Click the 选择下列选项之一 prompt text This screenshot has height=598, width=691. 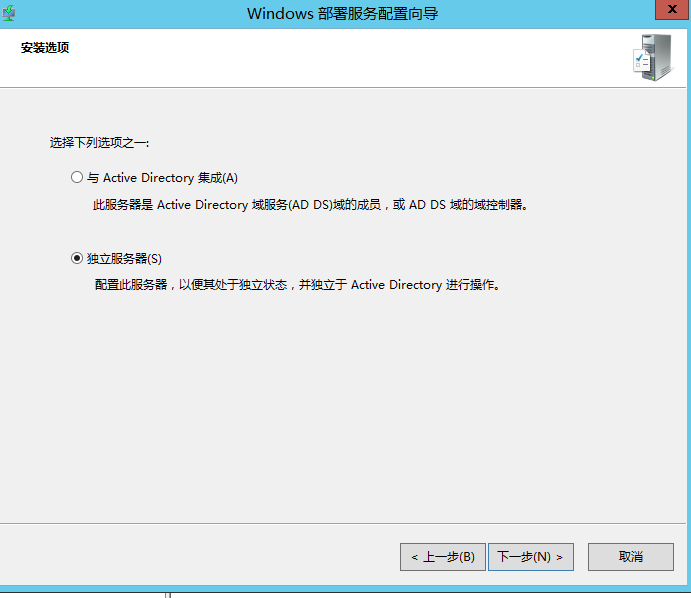[x=99, y=143]
